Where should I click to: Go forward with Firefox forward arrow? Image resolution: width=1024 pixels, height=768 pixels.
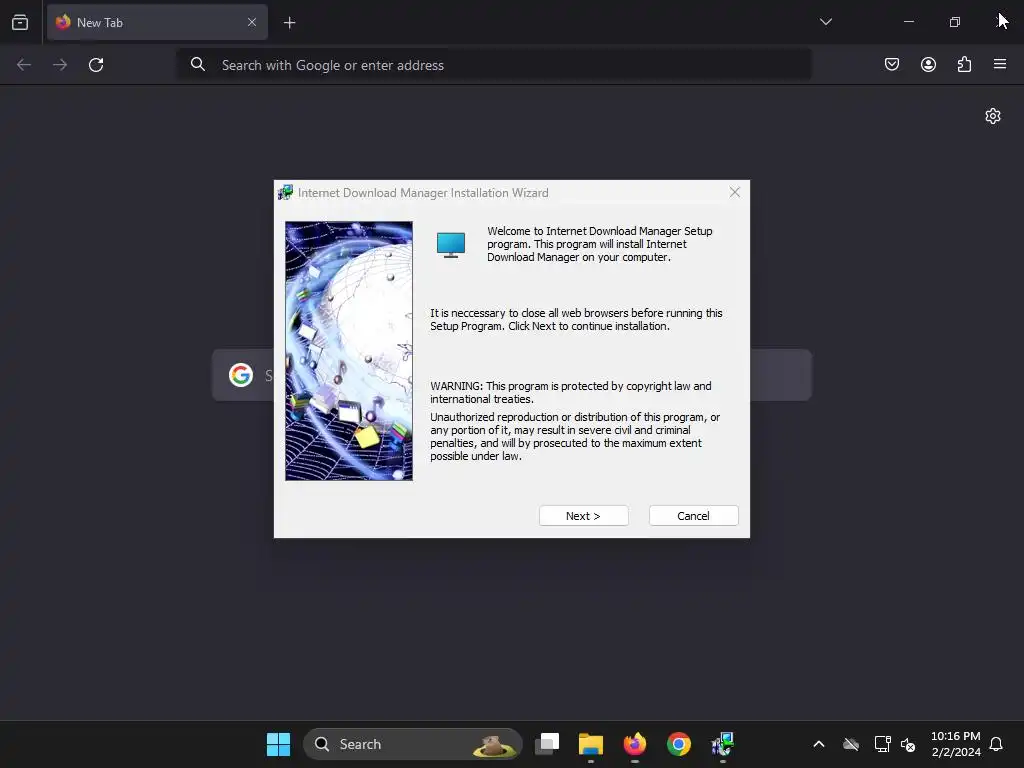coord(60,65)
